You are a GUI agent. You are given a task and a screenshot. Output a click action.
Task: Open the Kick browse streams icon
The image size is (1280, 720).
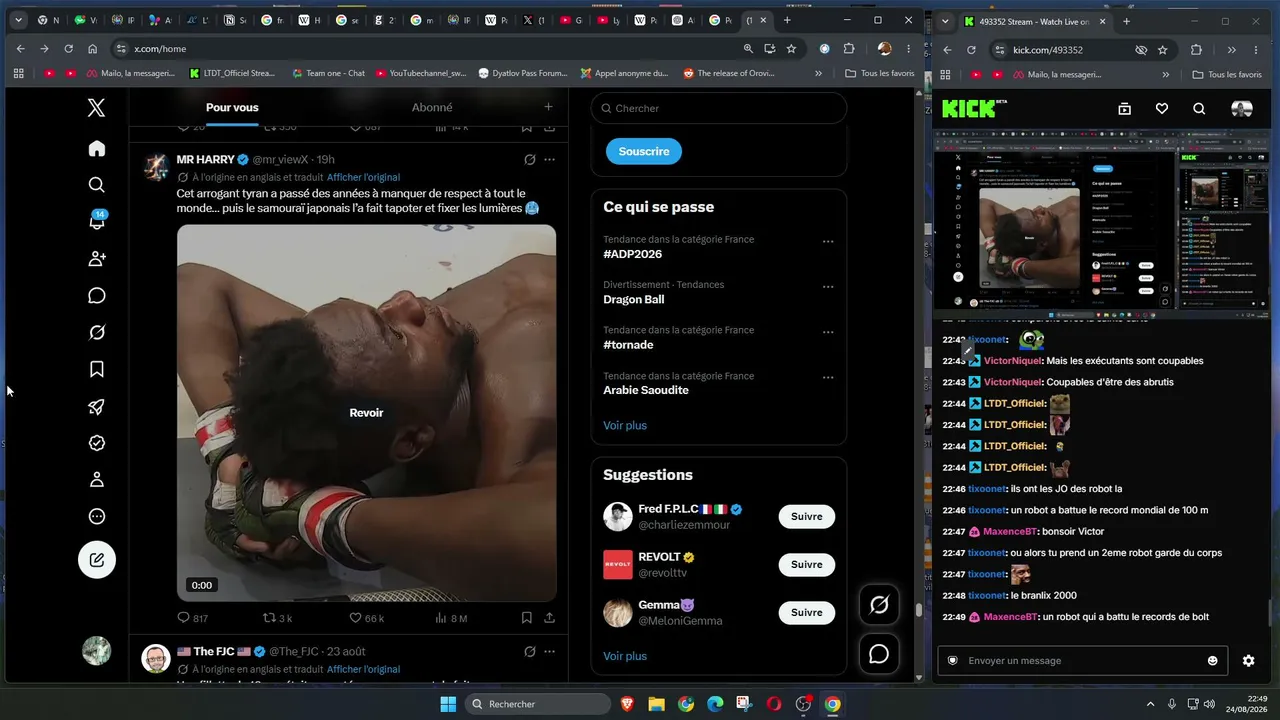(1124, 109)
